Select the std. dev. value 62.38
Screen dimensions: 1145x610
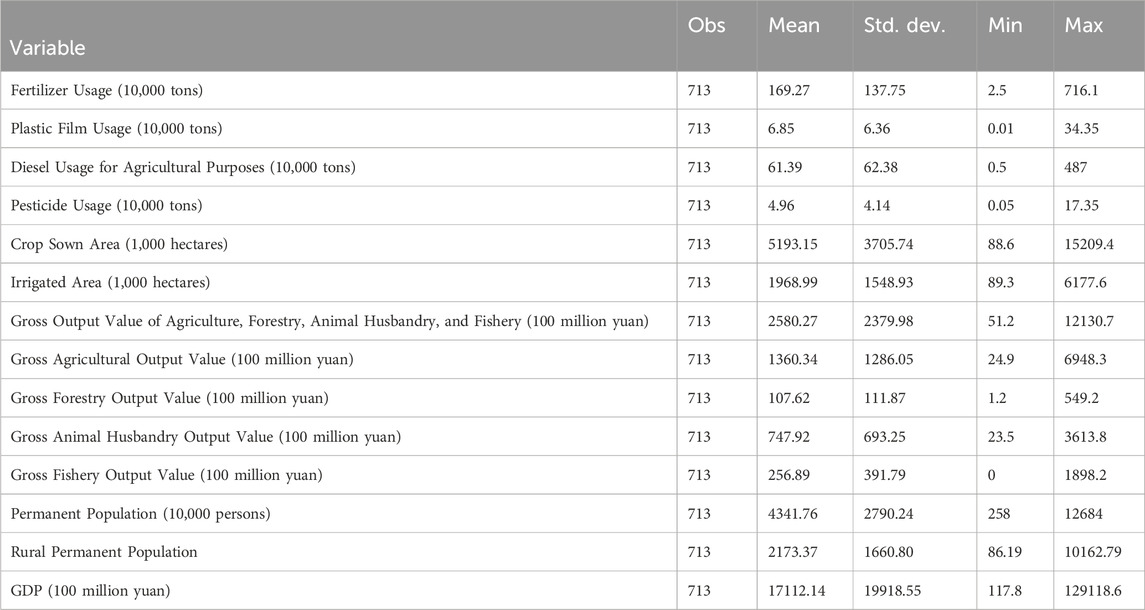point(880,167)
